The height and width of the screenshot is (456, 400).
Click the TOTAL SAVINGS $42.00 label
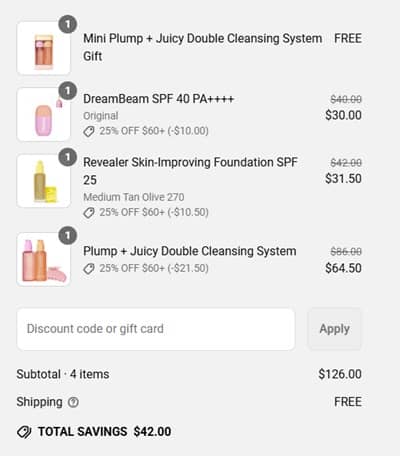[x=104, y=432]
